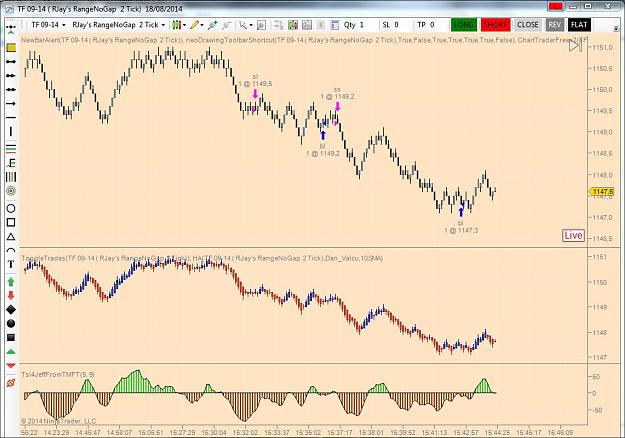Select the Fibonacci time extensions tool

coord(11,177)
